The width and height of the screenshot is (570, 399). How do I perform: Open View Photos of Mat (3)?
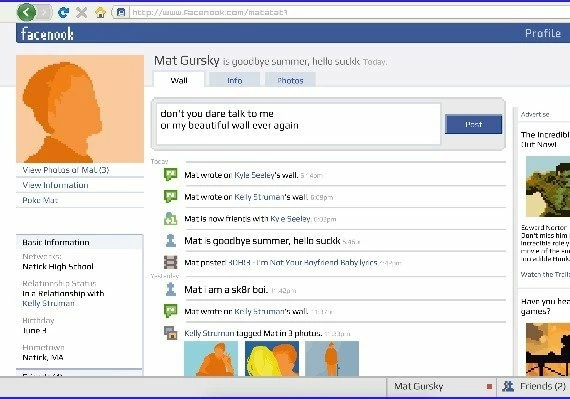click(x=65, y=170)
